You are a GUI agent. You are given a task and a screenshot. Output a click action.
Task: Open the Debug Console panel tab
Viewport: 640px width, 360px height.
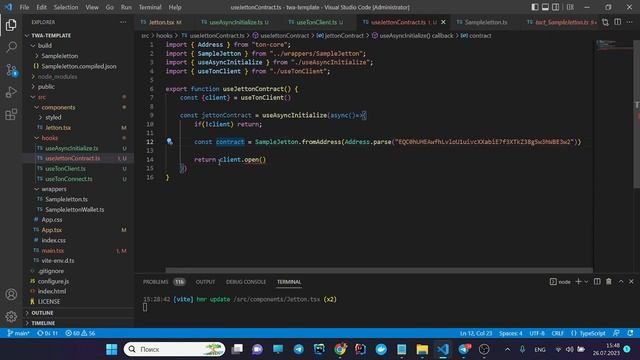pyautogui.click(x=246, y=282)
